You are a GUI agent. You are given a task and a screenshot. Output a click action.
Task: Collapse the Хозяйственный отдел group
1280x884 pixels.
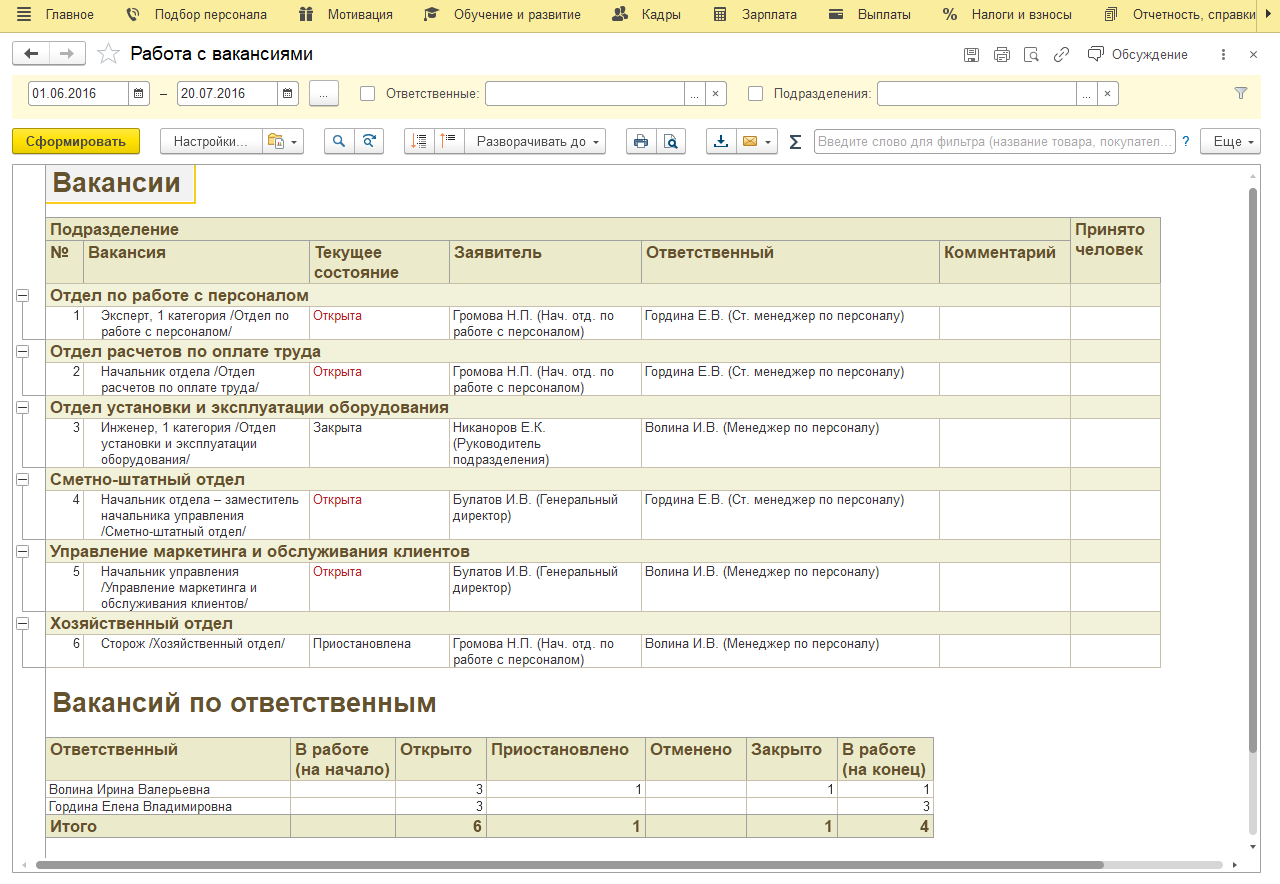pyautogui.click(x=22, y=624)
